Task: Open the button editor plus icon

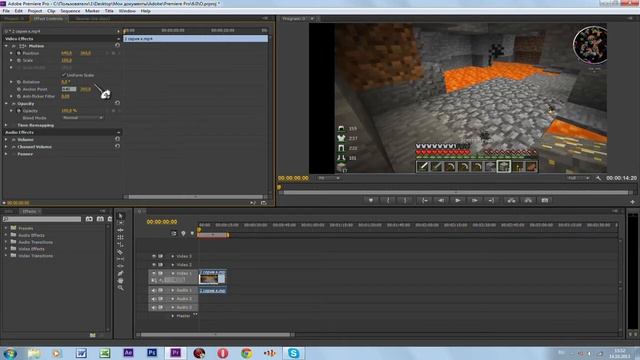Action: [x=632, y=202]
